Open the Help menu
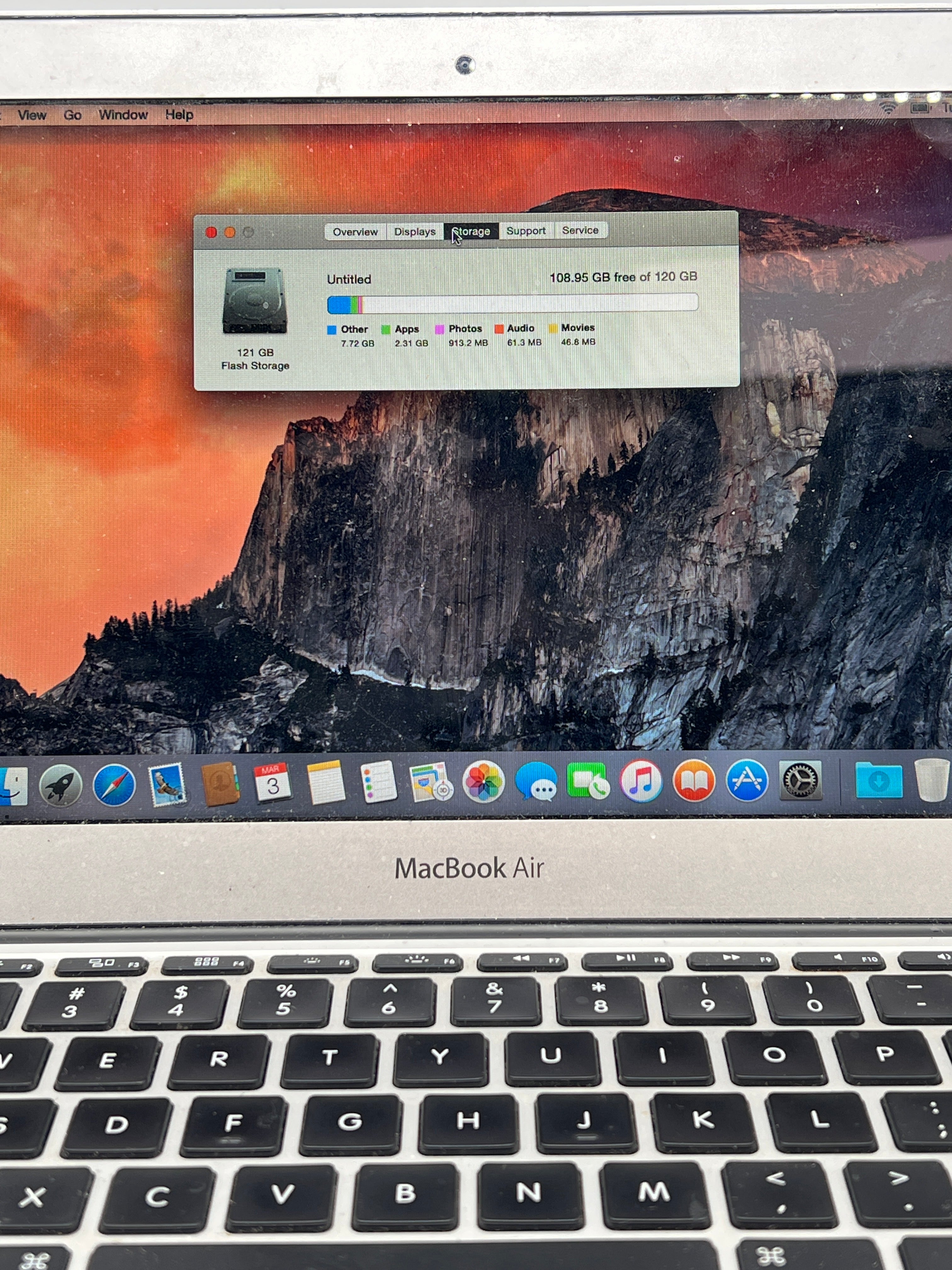Image resolution: width=952 pixels, height=1270 pixels. (x=180, y=115)
